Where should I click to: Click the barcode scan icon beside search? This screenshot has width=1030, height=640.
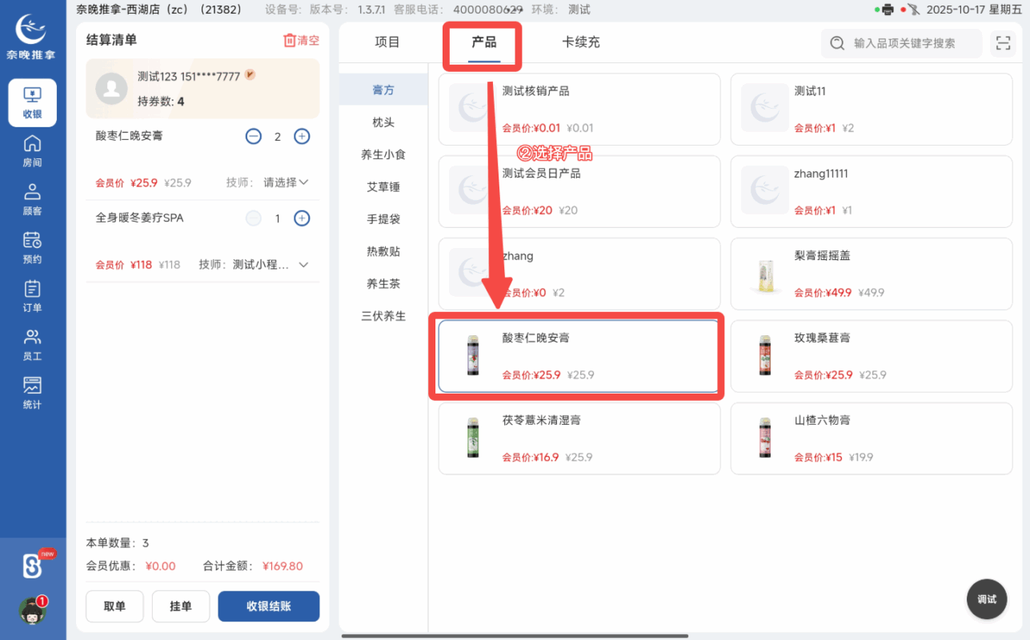[1003, 43]
